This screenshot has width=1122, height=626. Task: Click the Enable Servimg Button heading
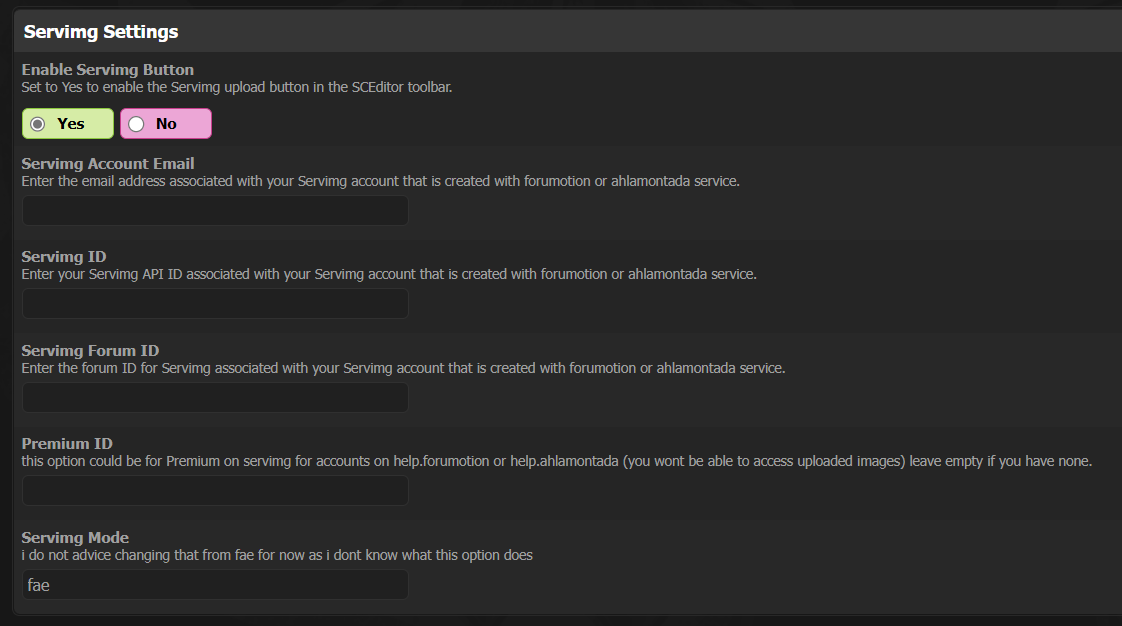pos(108,70)
